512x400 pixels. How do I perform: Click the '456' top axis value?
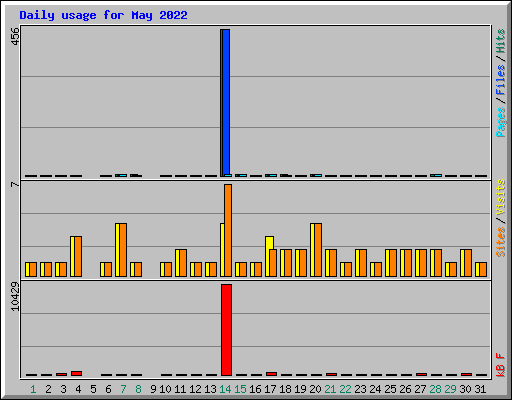pyautogui.click(x=15, y=36)
